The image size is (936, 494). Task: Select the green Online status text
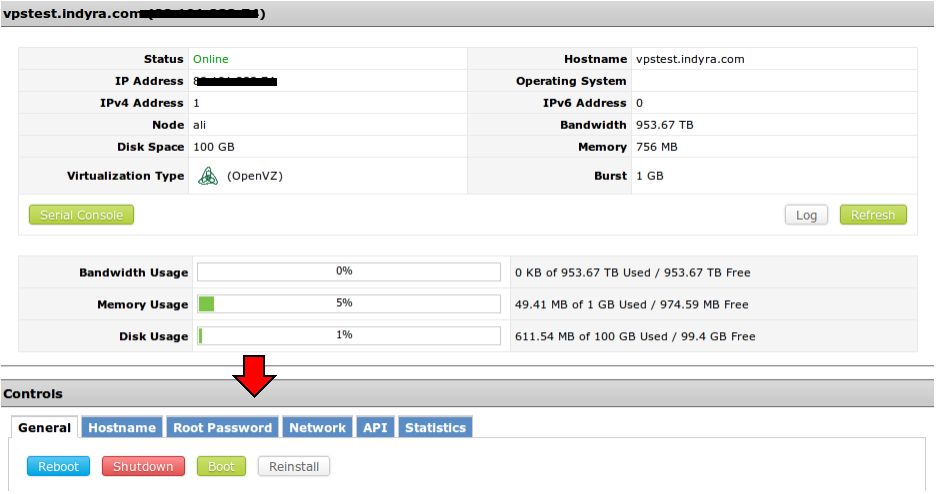pos(211,59)
